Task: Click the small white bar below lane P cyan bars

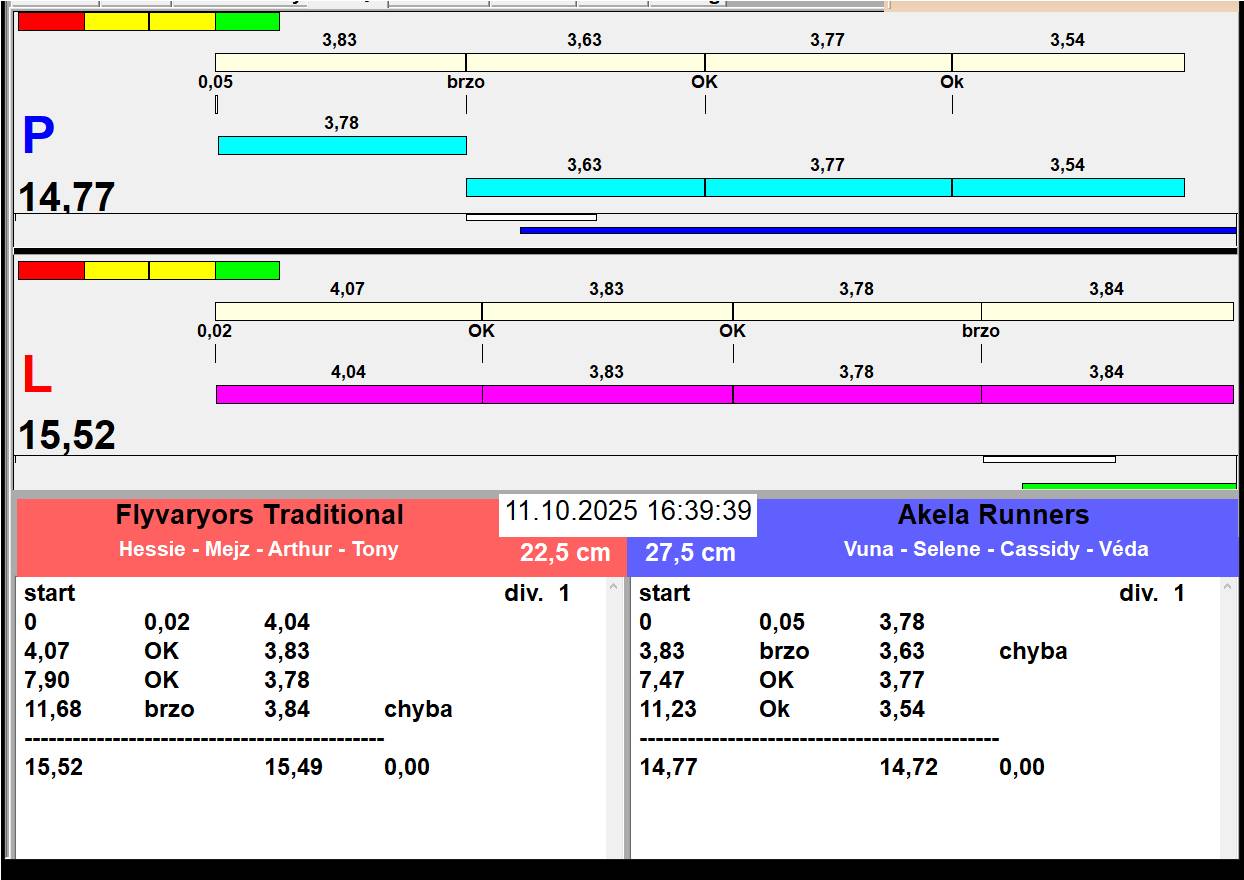Action: tap(531, 217)
